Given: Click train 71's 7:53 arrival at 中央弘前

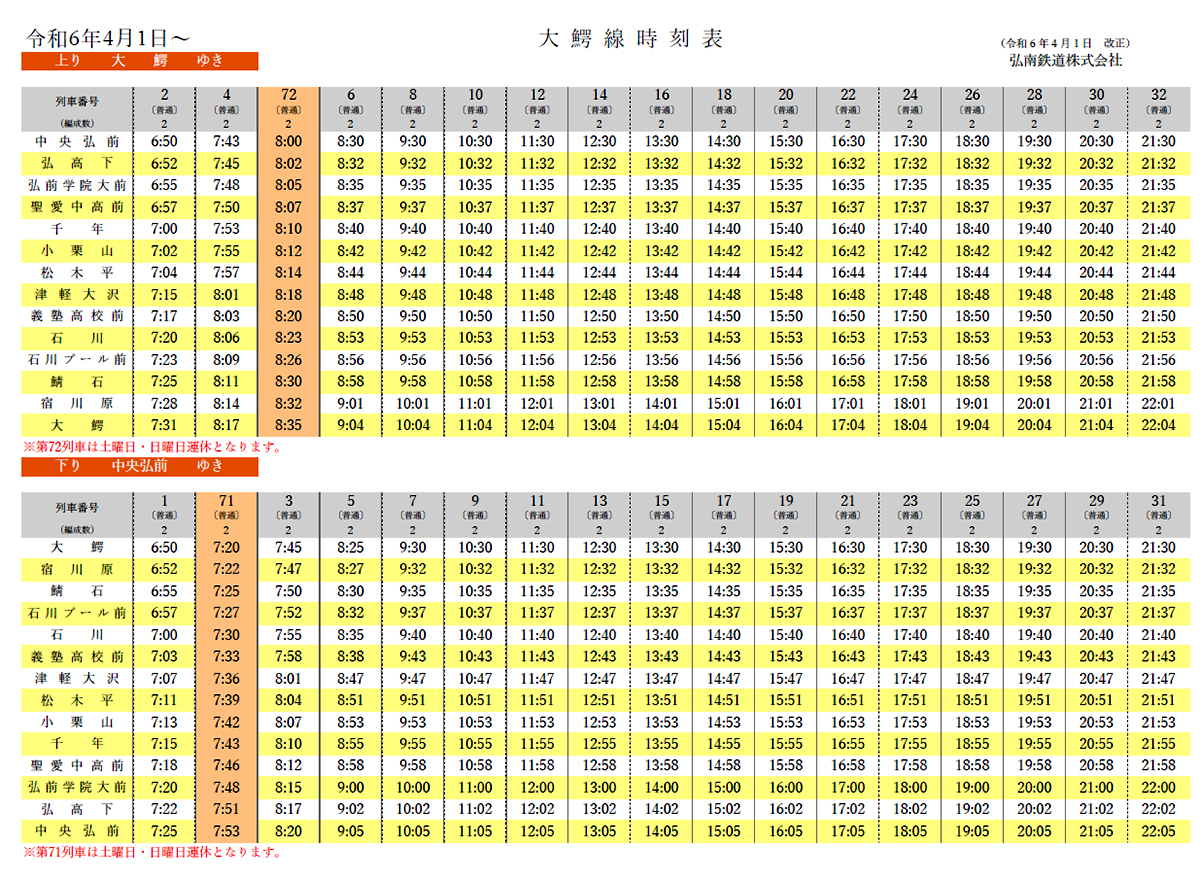Looking at the screenshot, I should [226, 831].
